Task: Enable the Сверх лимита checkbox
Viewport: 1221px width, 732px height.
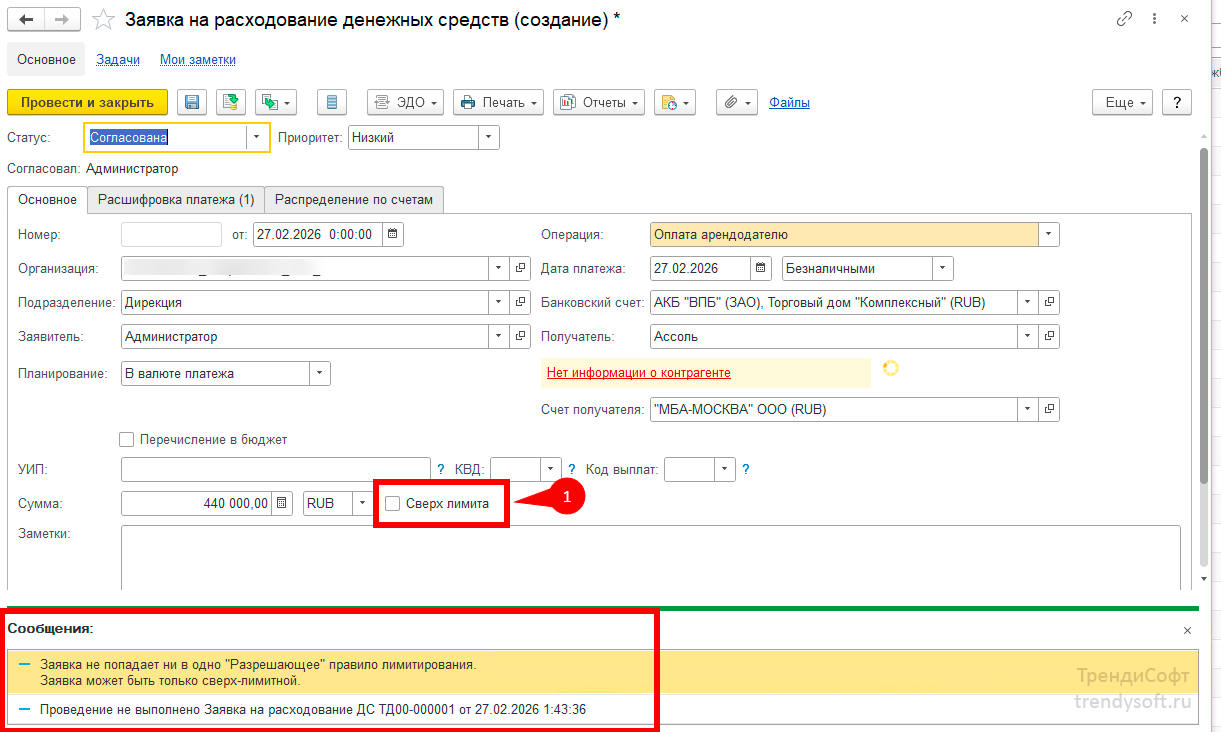Action: (x=393, y=503)
